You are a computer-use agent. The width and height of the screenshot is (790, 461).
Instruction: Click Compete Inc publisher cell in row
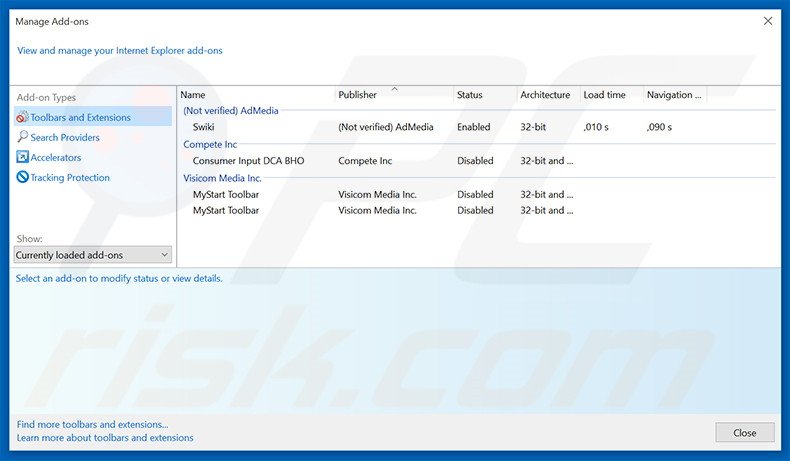click(365, 161)
